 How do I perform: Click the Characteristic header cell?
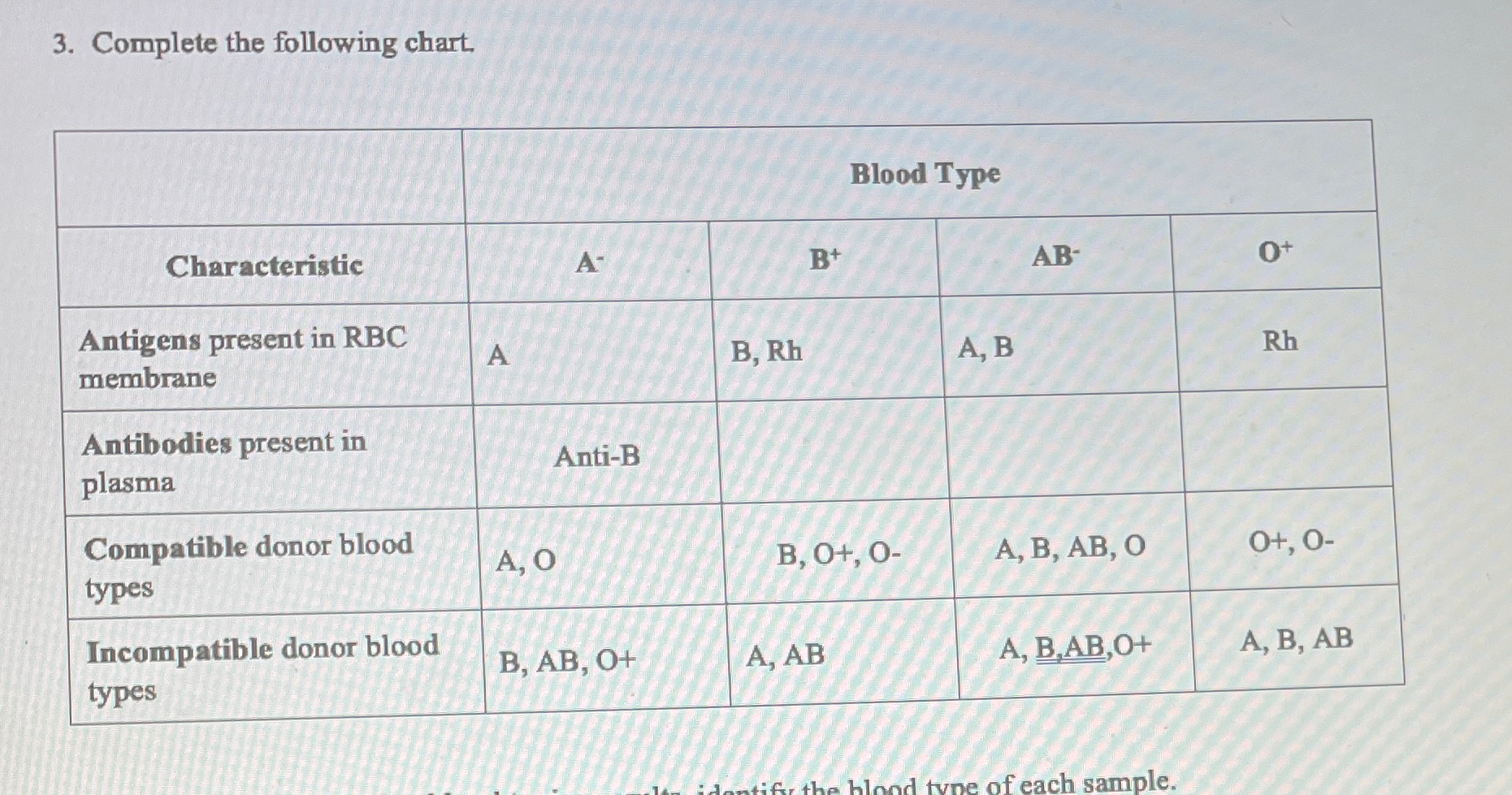click(x=264, y=265)
